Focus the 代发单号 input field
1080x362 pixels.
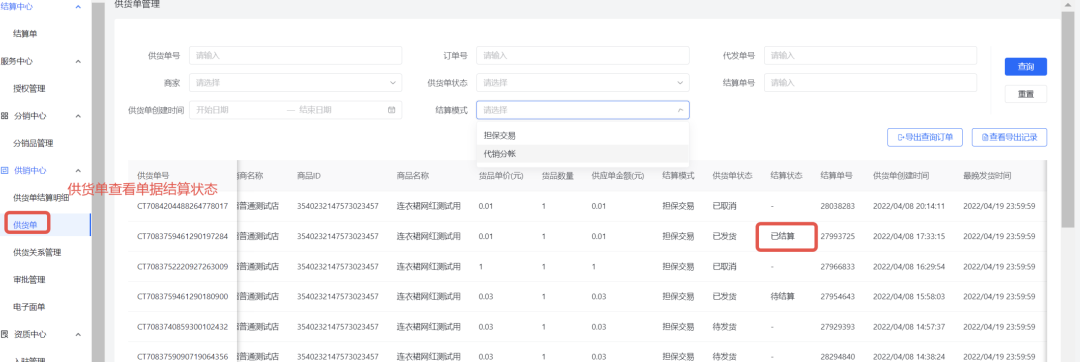pos(870,55)
